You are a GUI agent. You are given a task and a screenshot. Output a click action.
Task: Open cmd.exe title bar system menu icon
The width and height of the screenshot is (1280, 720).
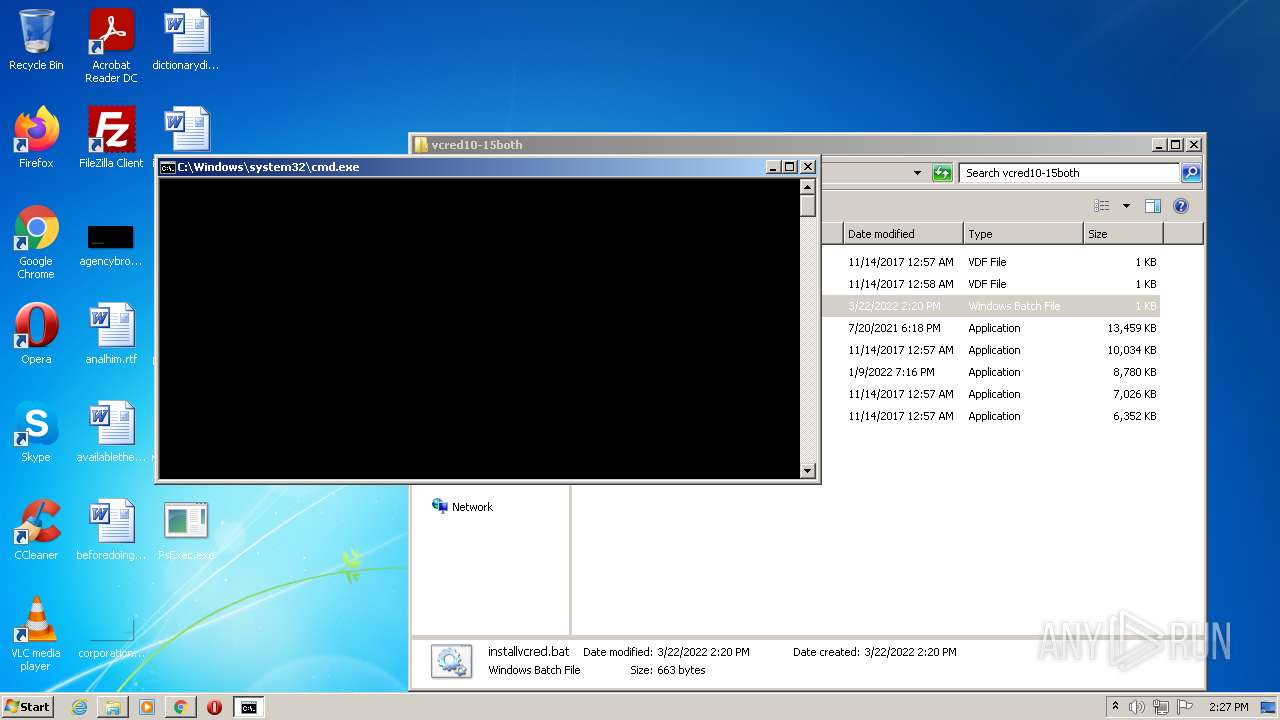click(168, 167)
